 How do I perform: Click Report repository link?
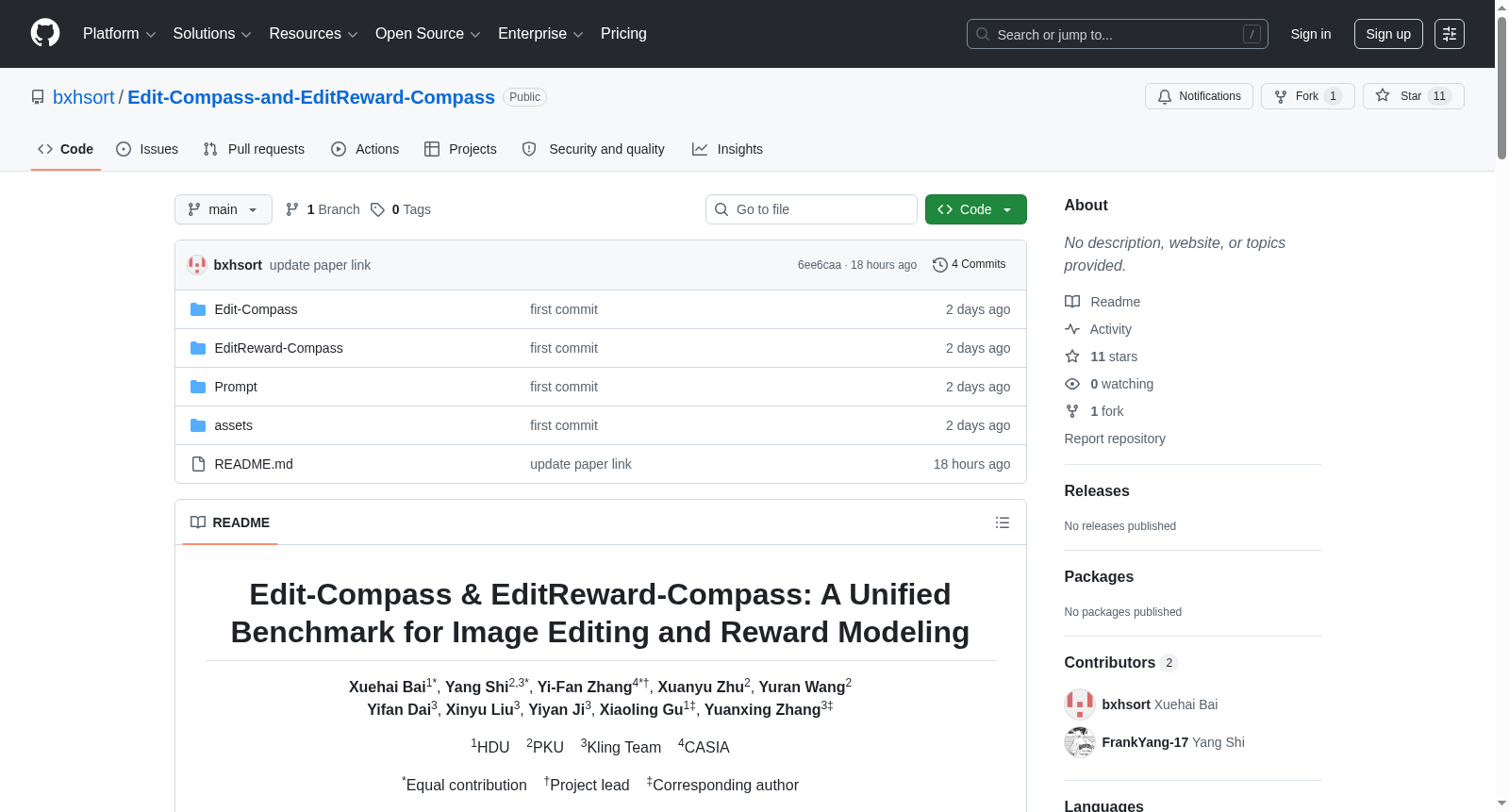click(1115, 439)
